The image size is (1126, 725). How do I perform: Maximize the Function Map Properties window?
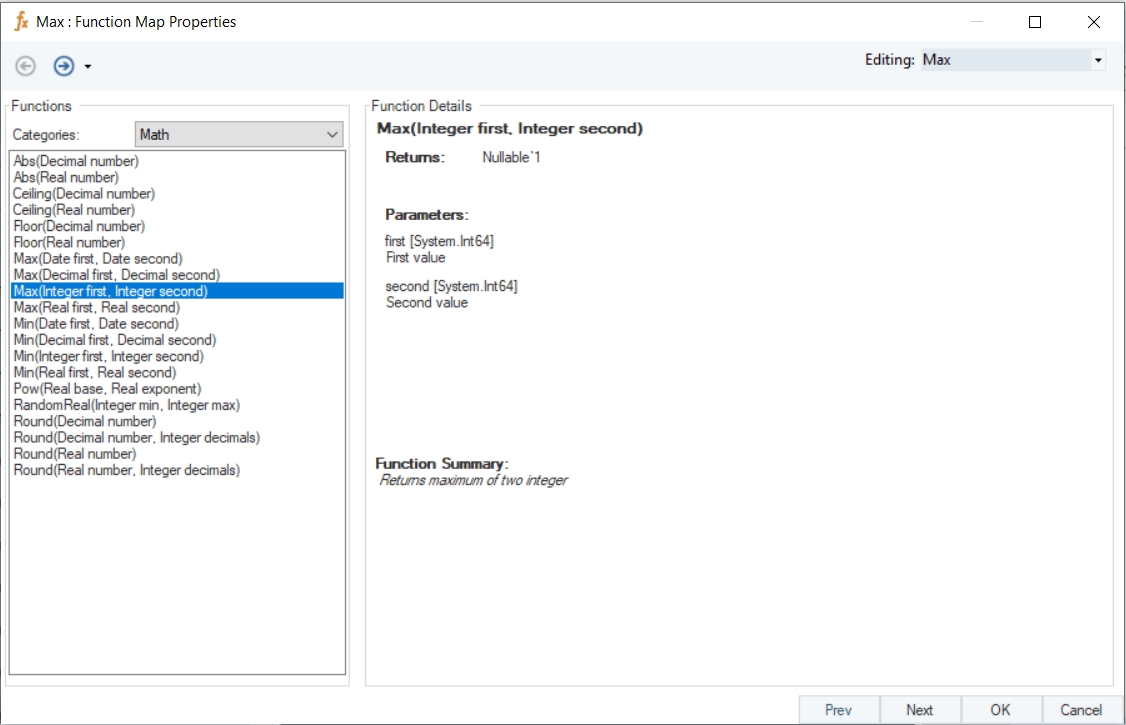(x=1035, y=22)
